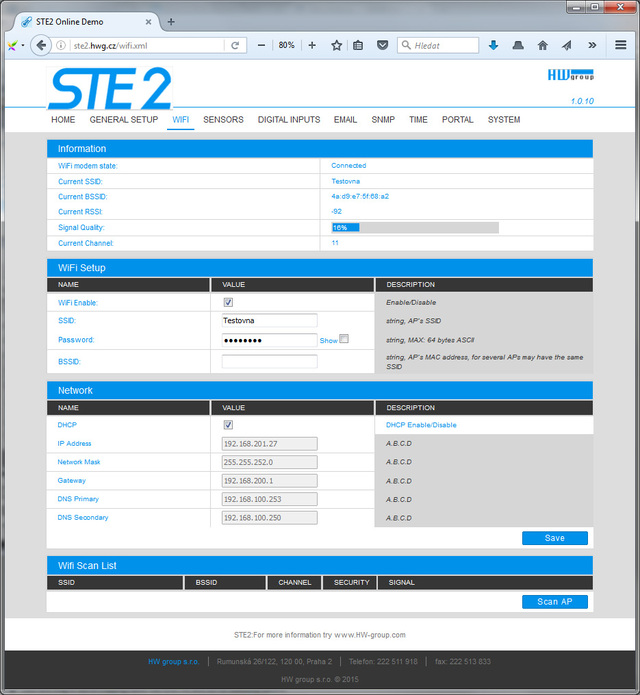640x695 pixels.
Task: Open the SENSORS tab
Action: pyautogui.click(x=223, y=120)
